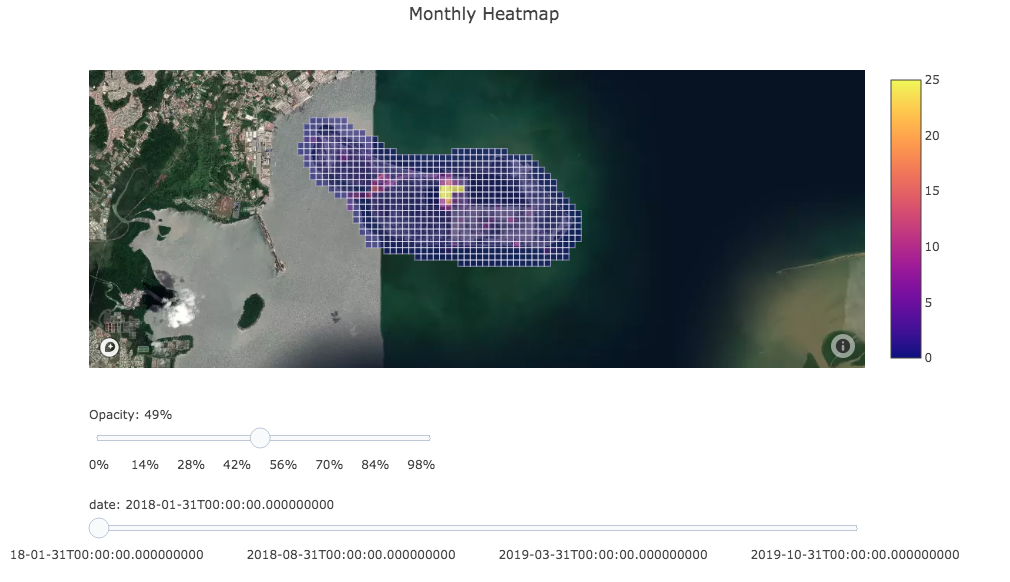The image size is (1010, 582).
Task: Open the map attribution info icon
Action: pyautogui.click(x=843, y=346)
